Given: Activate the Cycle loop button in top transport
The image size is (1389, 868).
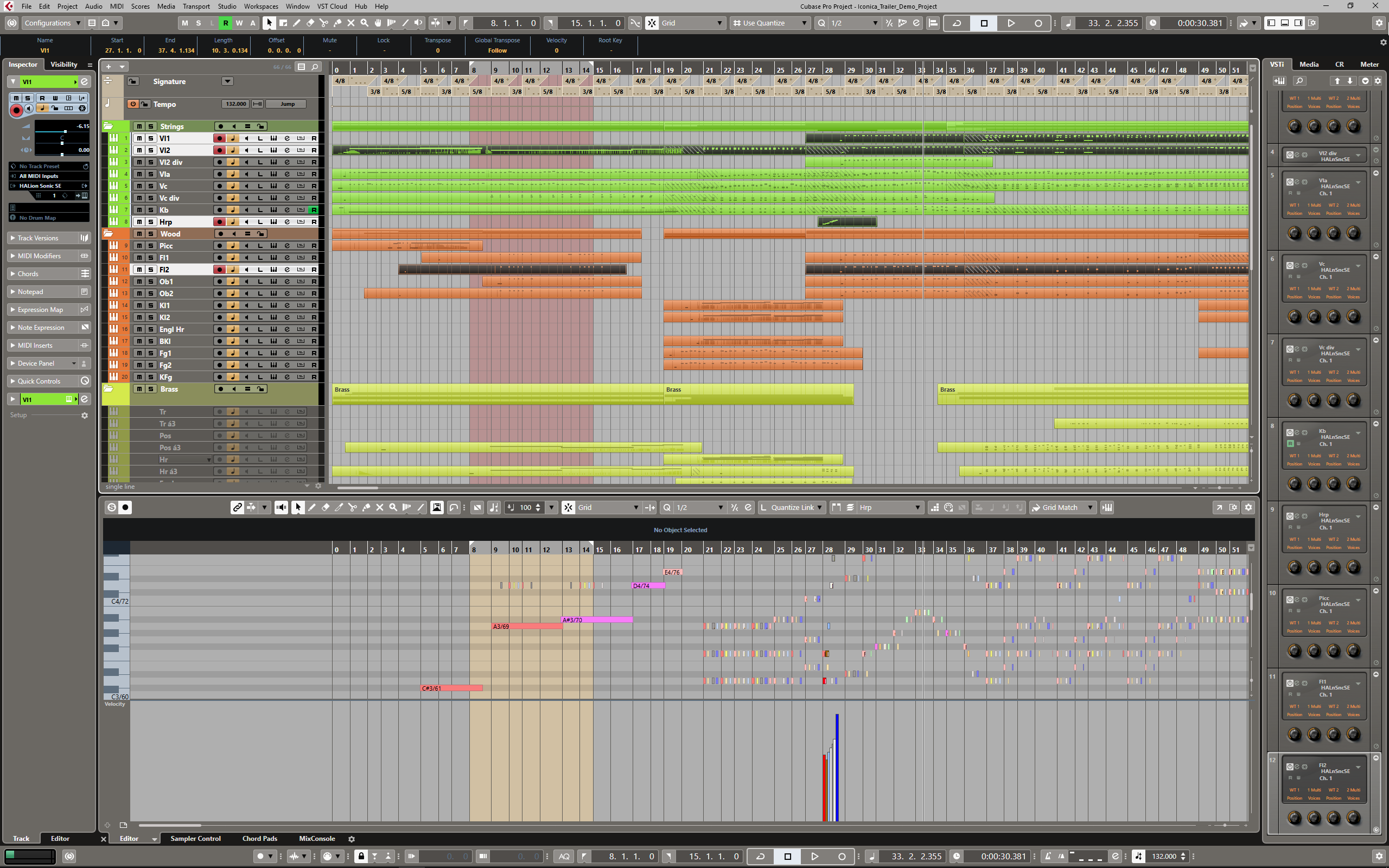Looking at the screenshot, I should click(956, 23).
